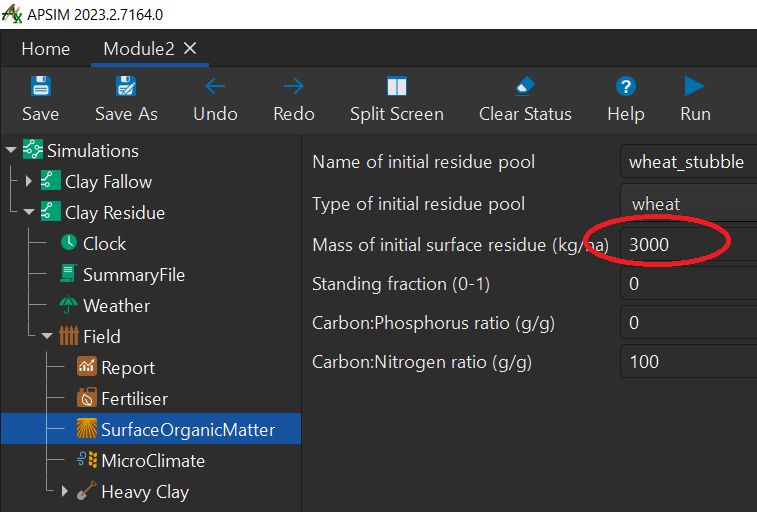Click the Clay Fallow simulation icon

pos(51,180)
